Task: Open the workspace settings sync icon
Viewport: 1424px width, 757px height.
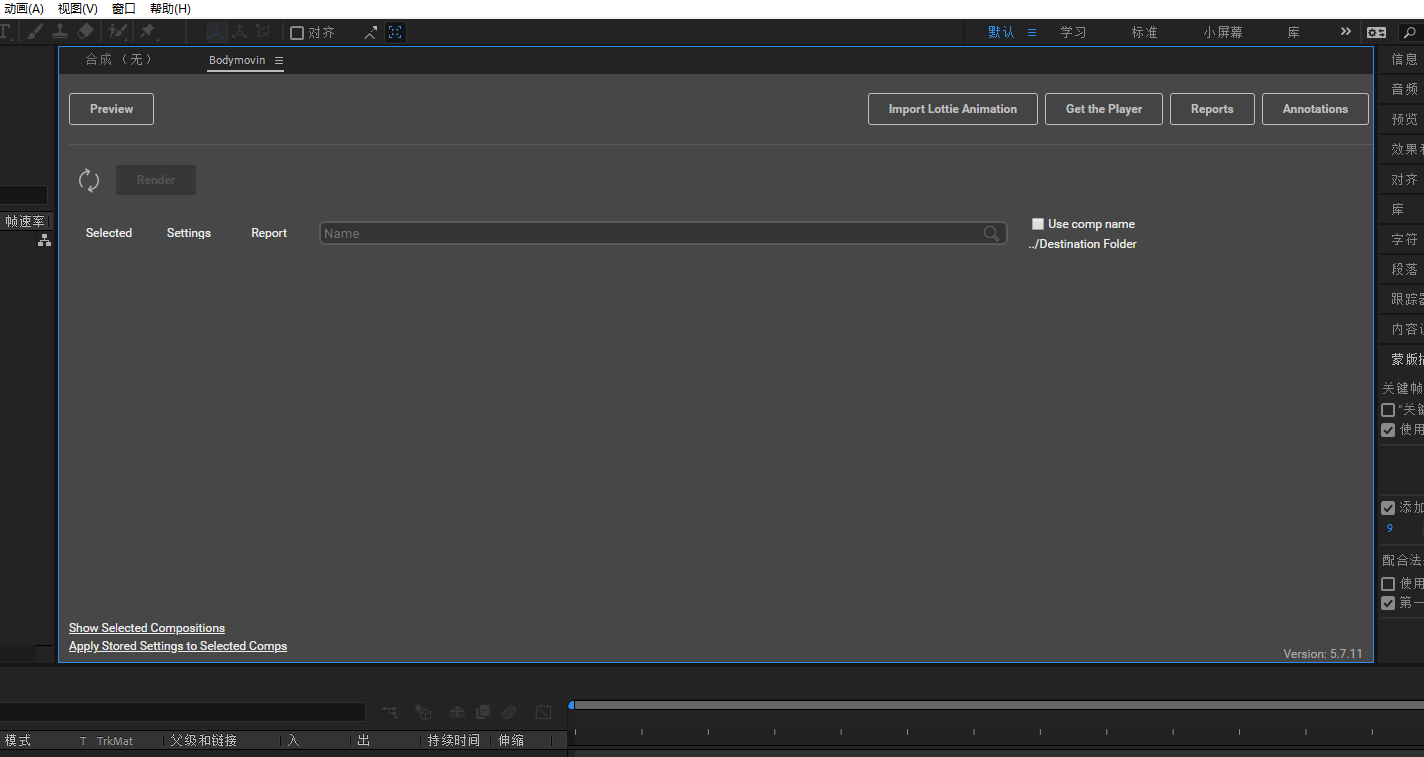Action: tap(1377, 32)
